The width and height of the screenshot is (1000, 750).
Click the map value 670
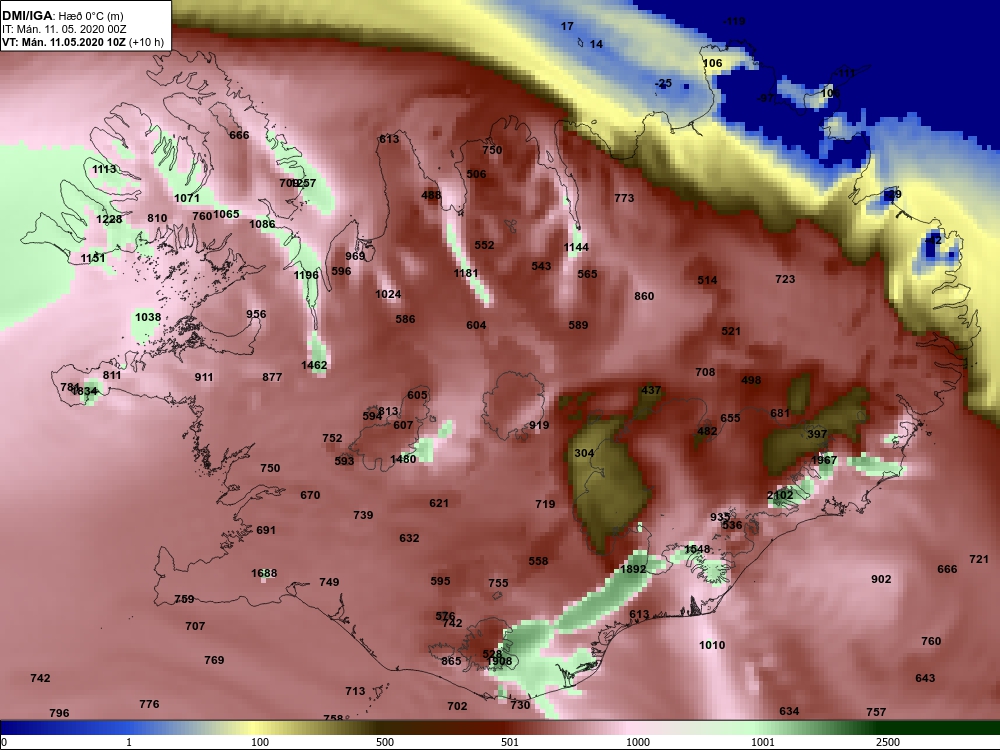310,496
